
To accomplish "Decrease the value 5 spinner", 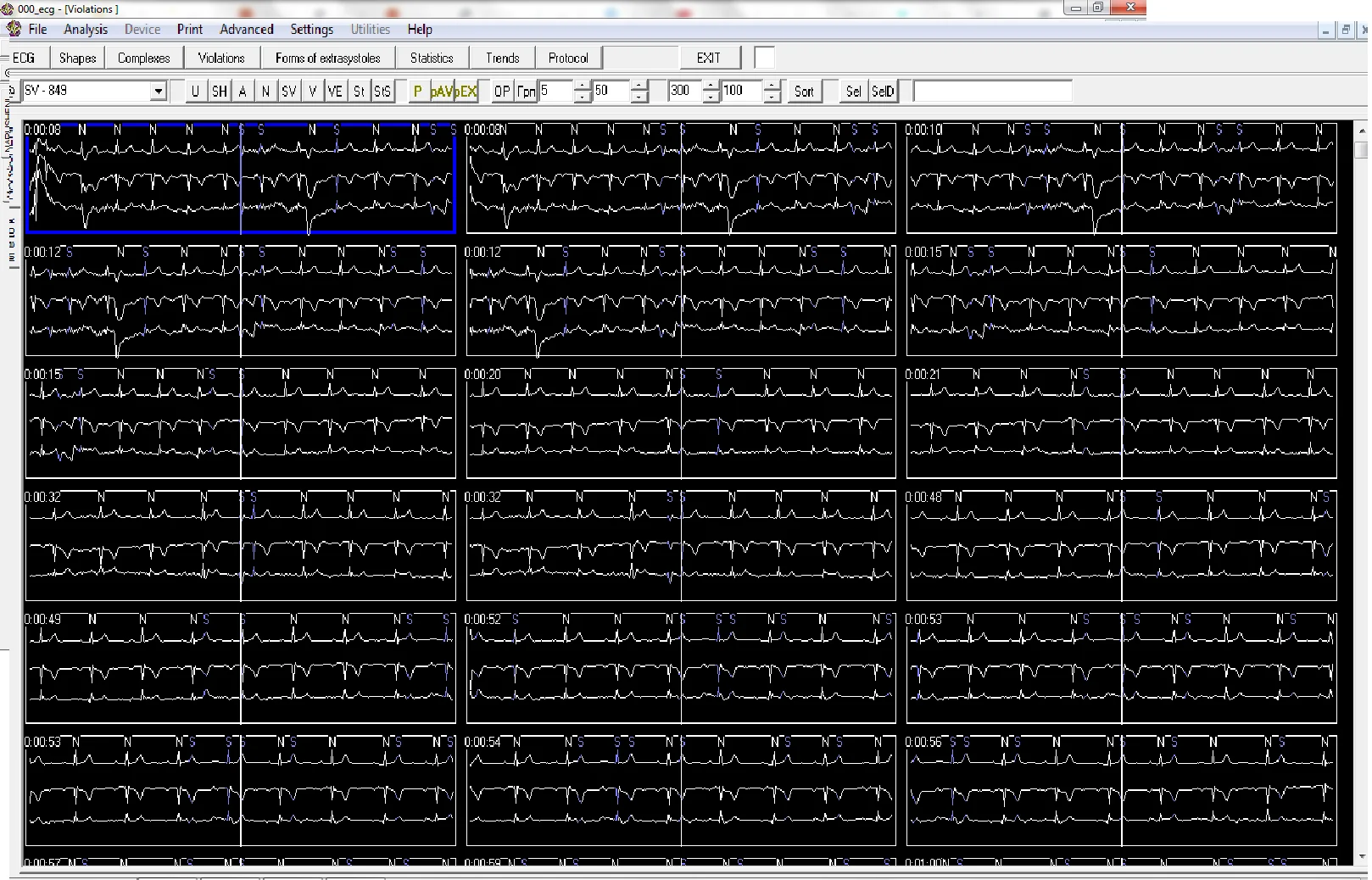I will 582,97.
